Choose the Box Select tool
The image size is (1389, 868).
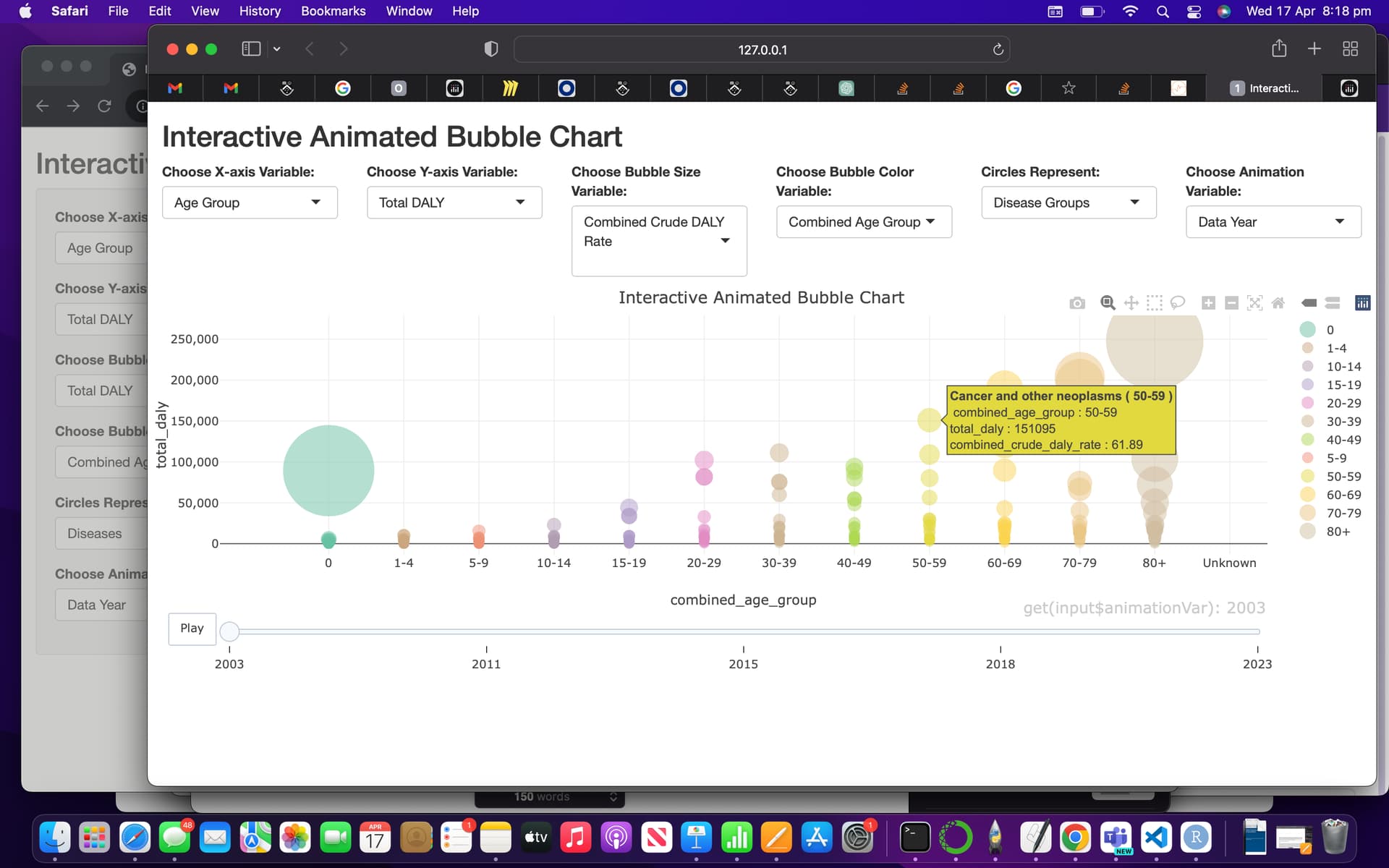point(1155,303)
